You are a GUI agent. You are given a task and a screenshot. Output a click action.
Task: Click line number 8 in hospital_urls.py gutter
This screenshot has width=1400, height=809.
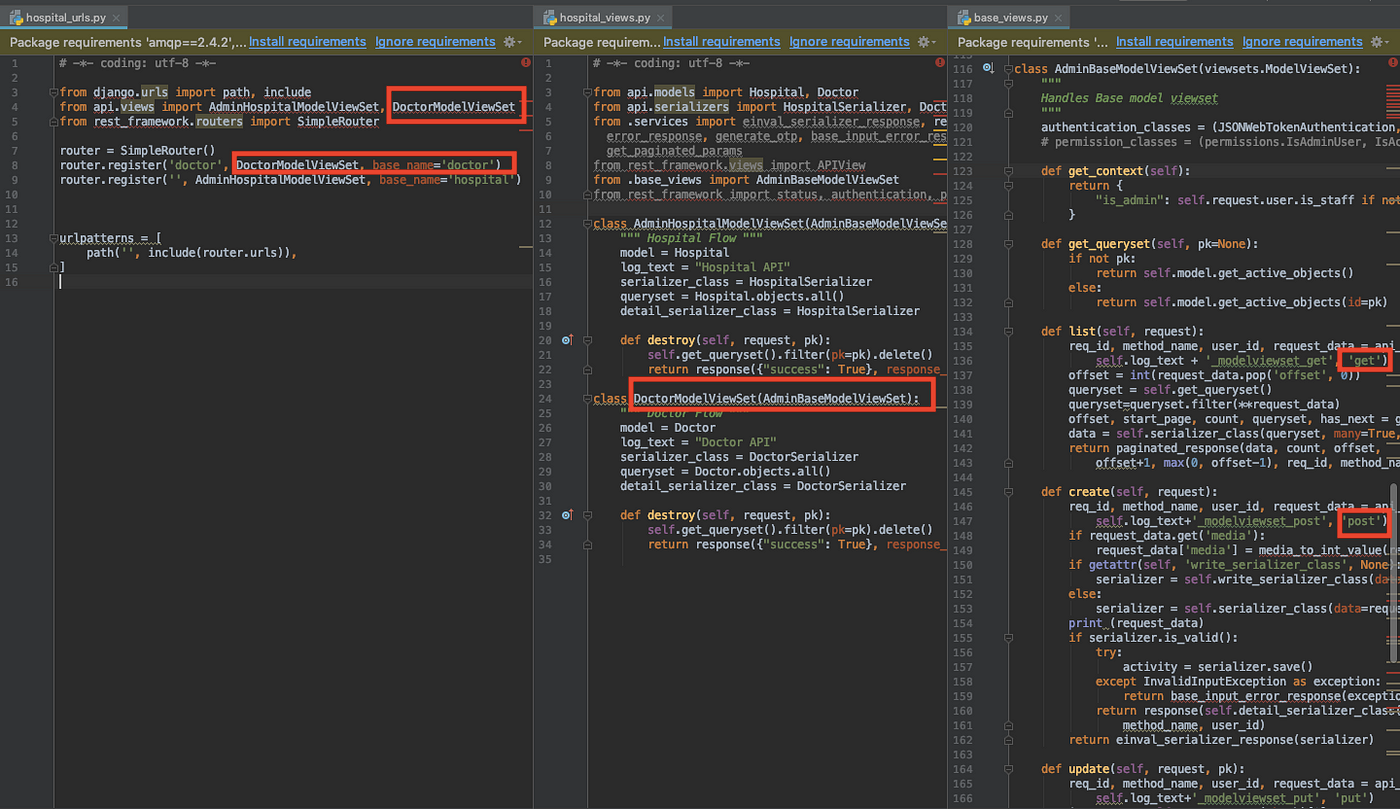coord(15,165)
